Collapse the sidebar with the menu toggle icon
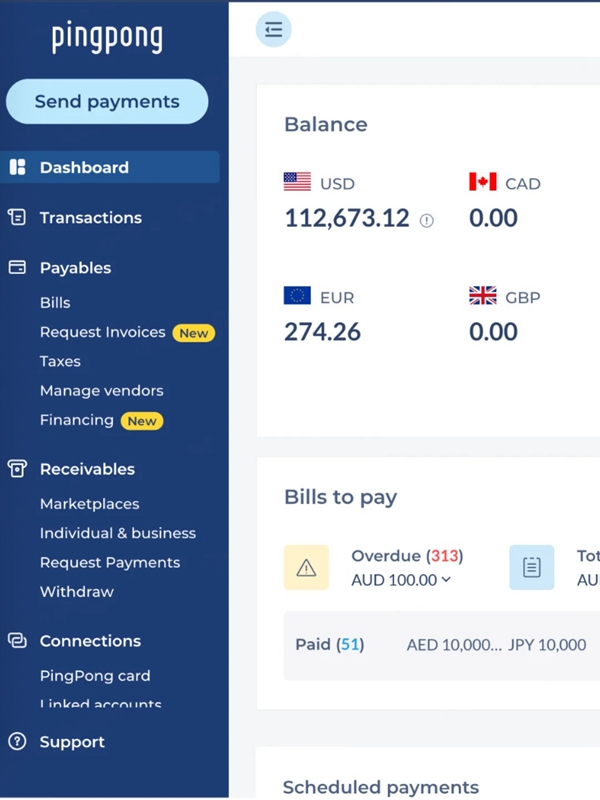 [273, 30]
